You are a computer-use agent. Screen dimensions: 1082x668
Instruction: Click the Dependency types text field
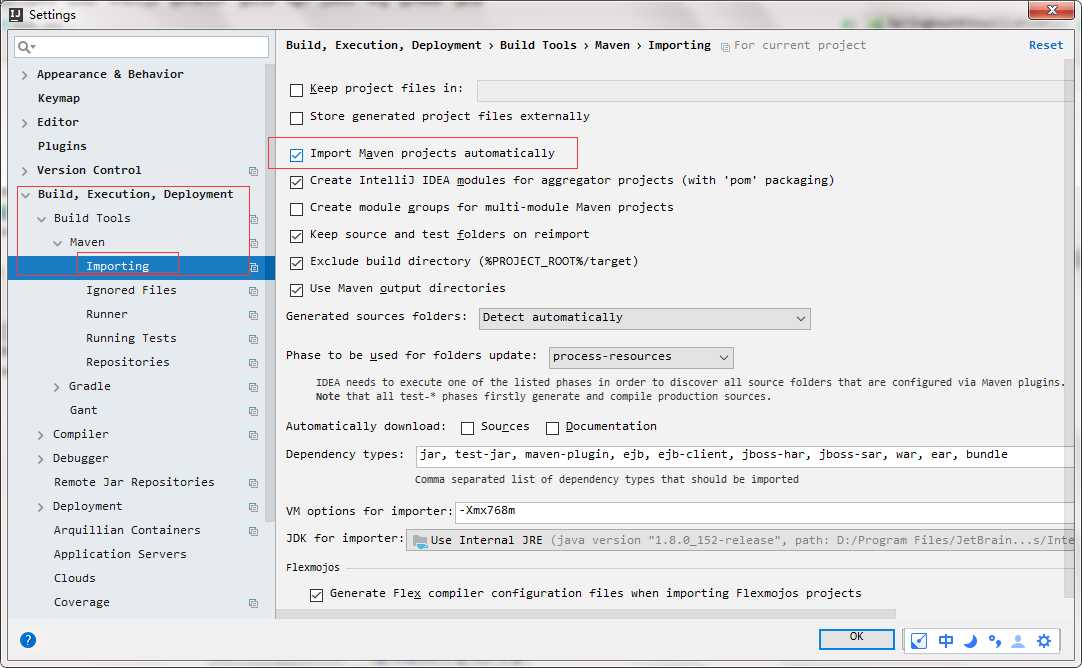click(x=745, y=455)
